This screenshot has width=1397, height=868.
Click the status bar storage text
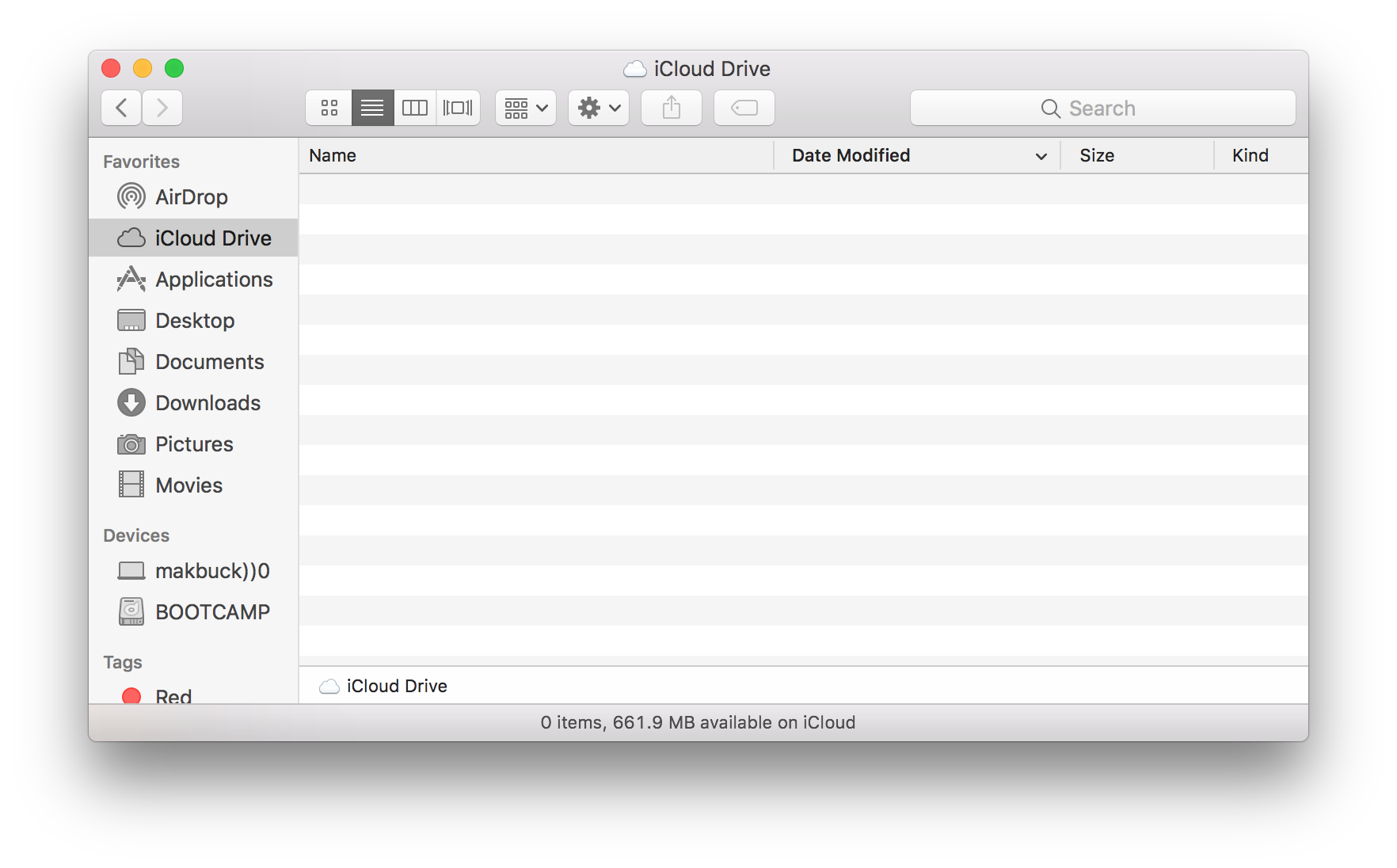(698, 722)
